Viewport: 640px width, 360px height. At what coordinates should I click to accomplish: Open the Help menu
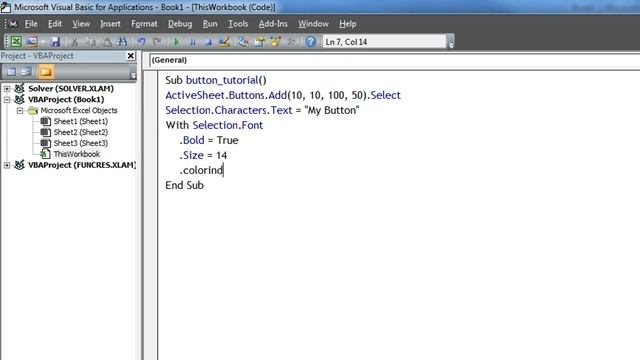348,24
